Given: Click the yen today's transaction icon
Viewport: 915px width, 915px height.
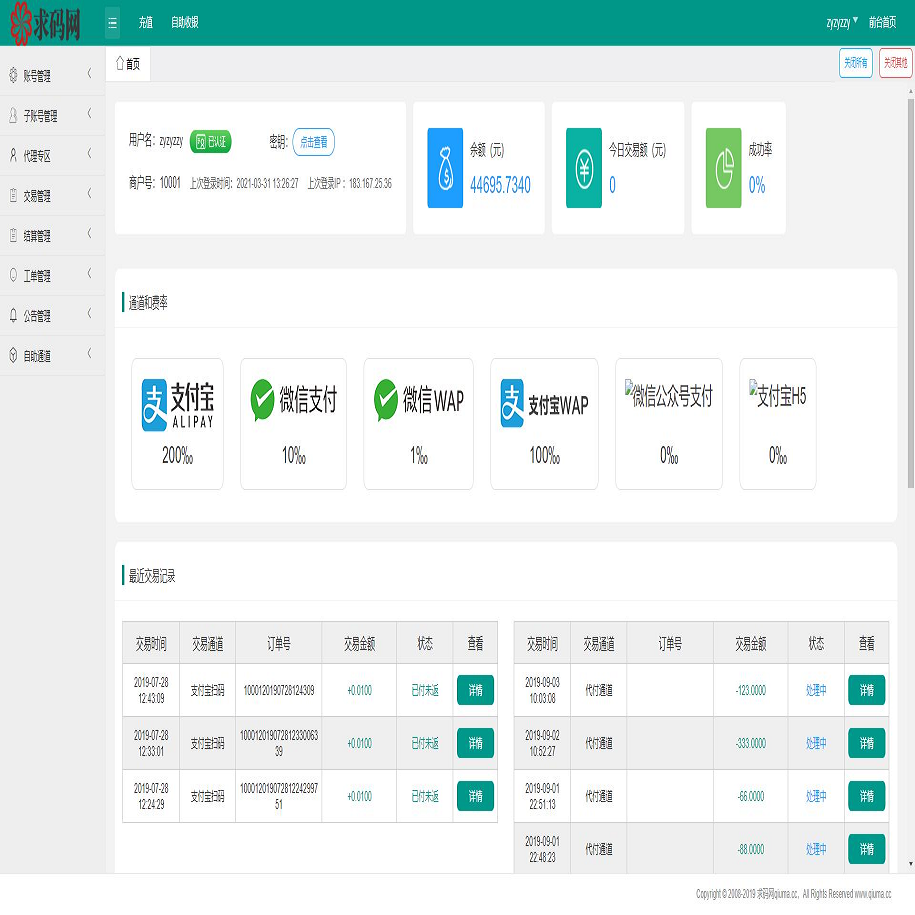Looking at the screenshot, I should 584,168.
